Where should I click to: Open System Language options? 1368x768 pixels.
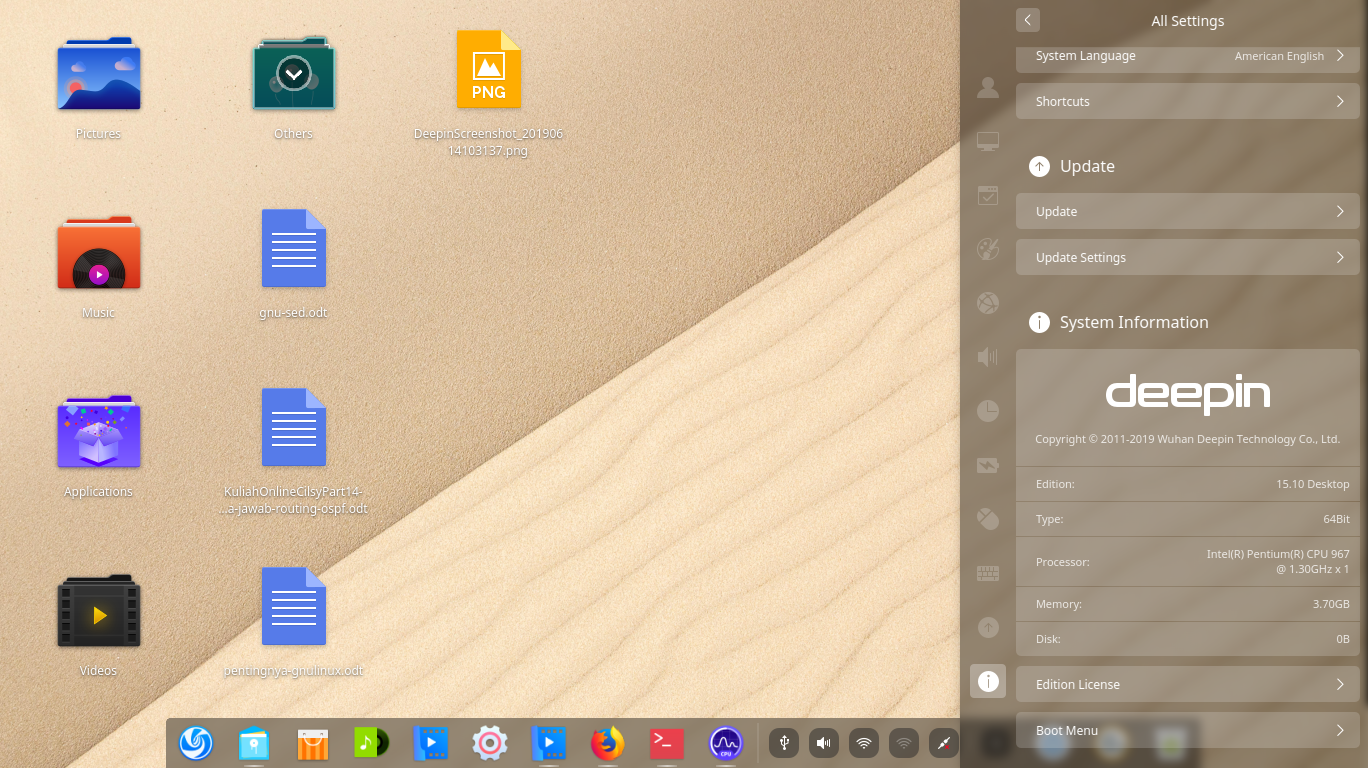1187,56
